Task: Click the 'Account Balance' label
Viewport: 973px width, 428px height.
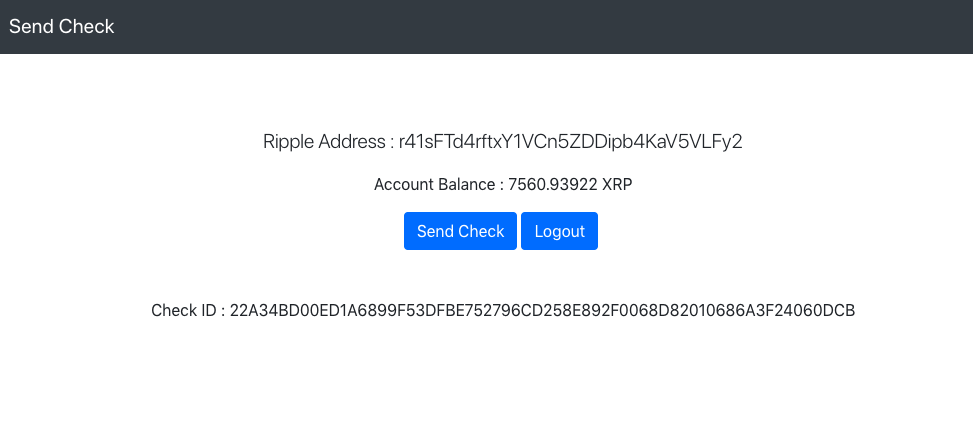Action: [x=435, y=184]
